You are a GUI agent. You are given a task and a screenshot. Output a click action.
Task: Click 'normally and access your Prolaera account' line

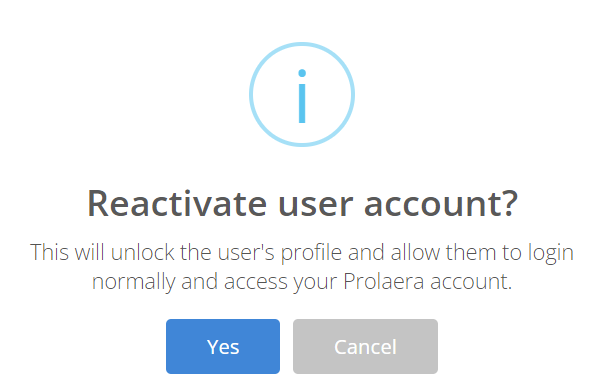point(302,282)
